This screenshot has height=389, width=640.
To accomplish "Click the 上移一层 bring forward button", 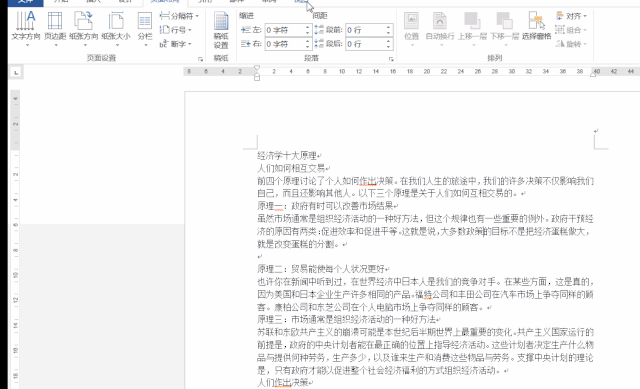I will pyautogui.click(x=472, y=29).
